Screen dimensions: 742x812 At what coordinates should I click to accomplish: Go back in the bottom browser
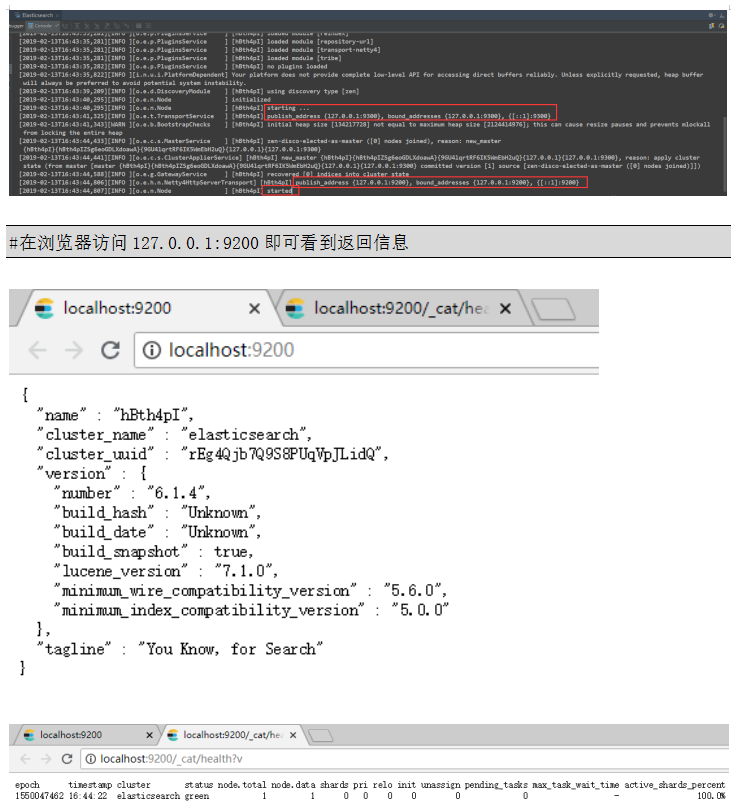(25, 759)
